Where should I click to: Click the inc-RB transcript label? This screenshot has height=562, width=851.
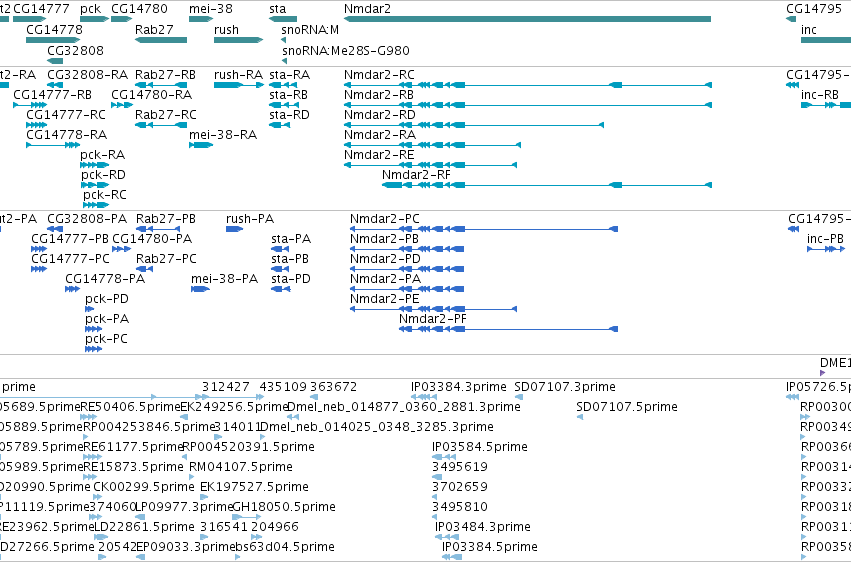point(820,94)
